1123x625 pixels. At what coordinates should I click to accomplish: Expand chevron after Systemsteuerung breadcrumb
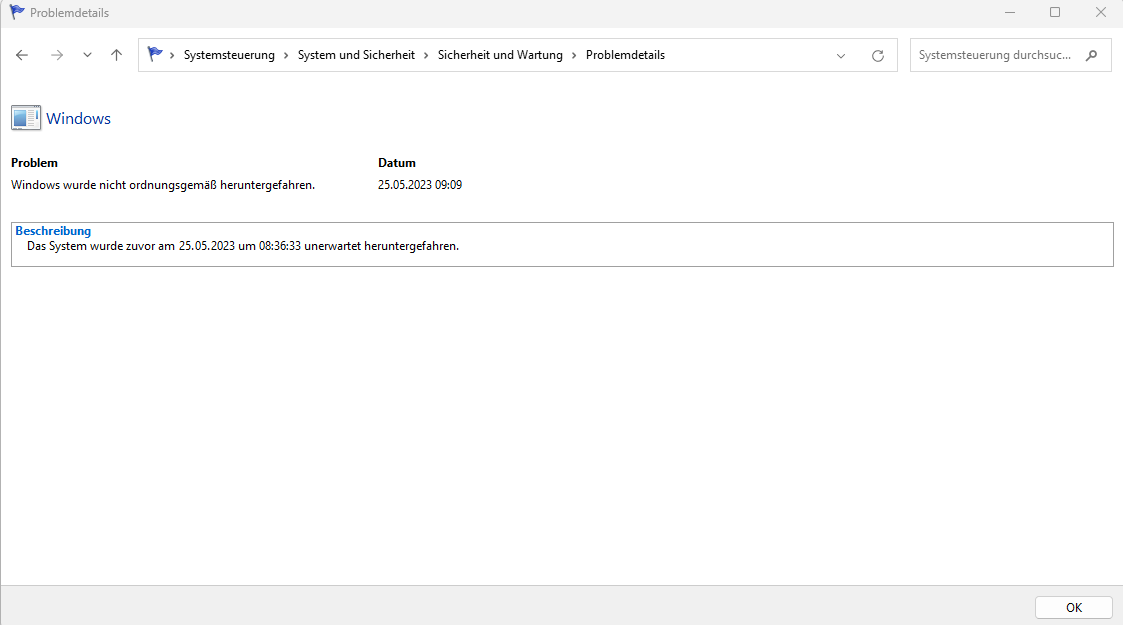click(286, 55)
